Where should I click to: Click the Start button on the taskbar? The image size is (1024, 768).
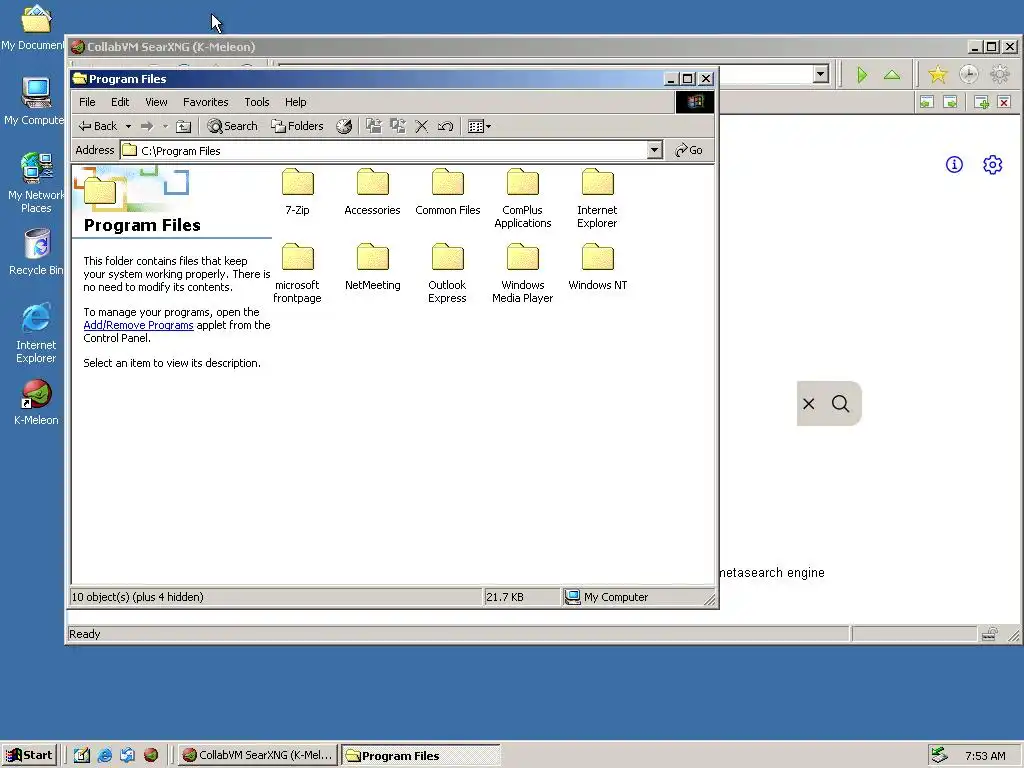tap(29, 755)
